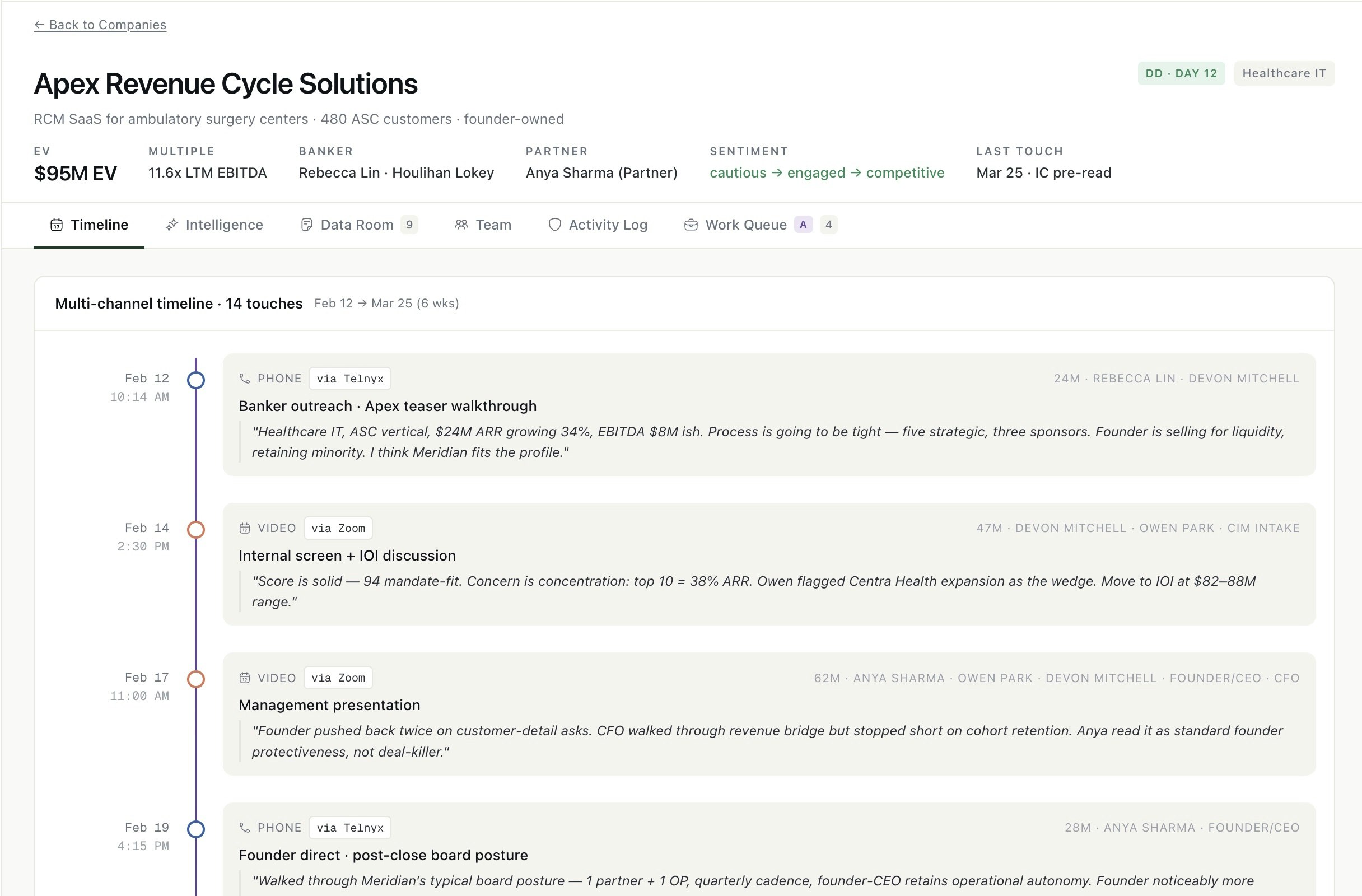Click the Work Queue 'A' badge
The width and height of the screenshot is (1362, 896).
[803, 225]
